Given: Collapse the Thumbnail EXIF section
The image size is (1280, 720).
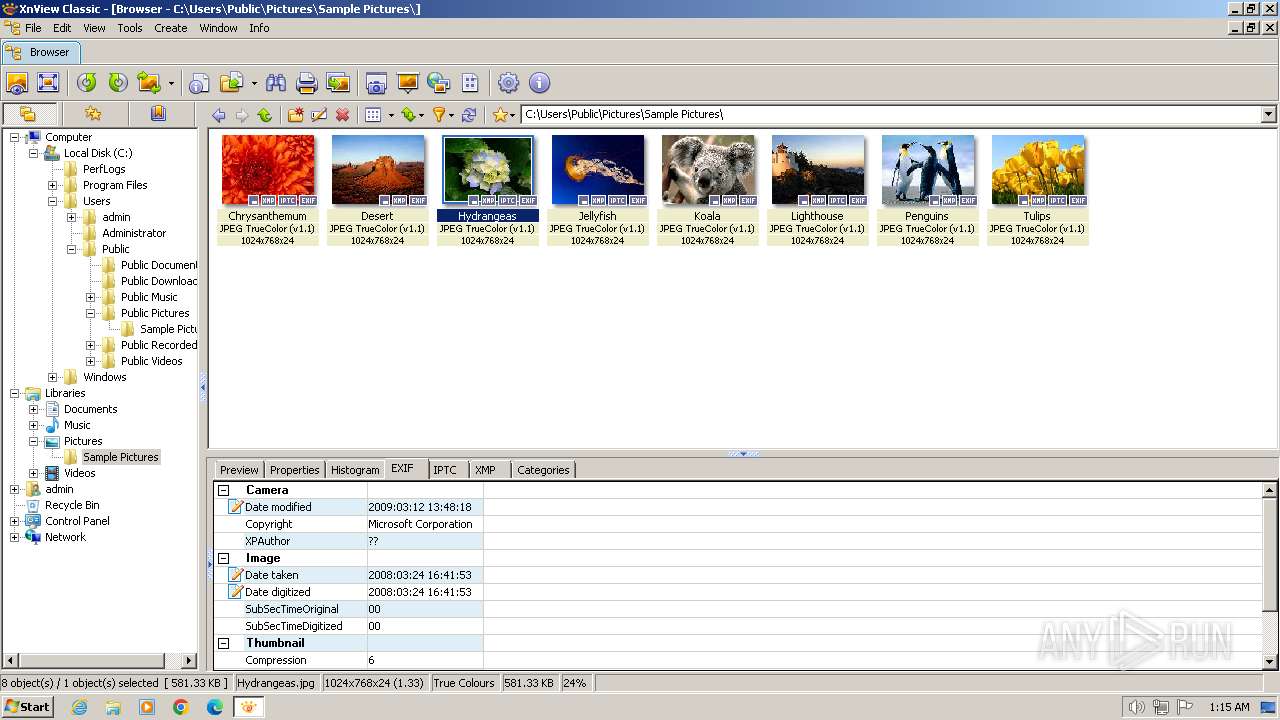Looking at the screenshot, I should (x=224, y=643).
